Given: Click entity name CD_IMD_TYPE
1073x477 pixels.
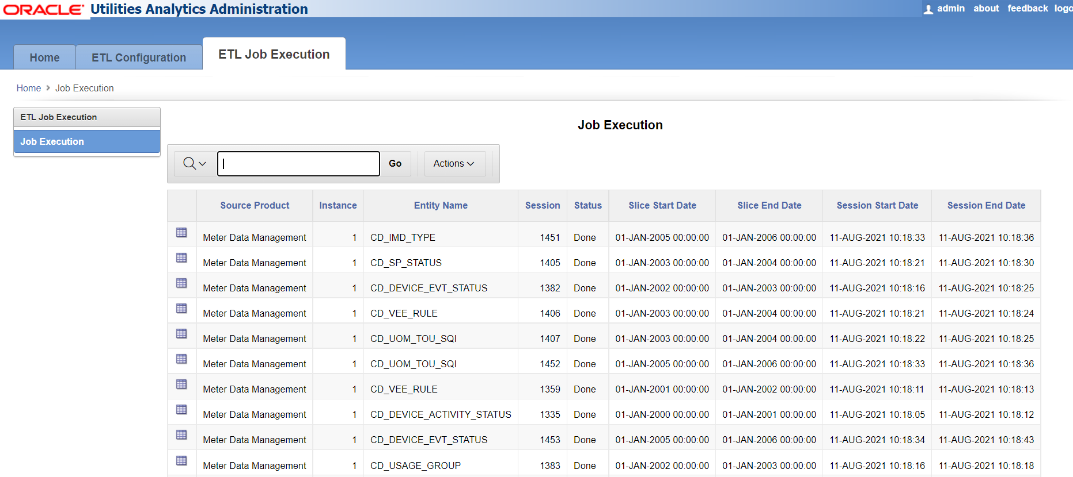Looking at the screenshot, I should [402, 237].
